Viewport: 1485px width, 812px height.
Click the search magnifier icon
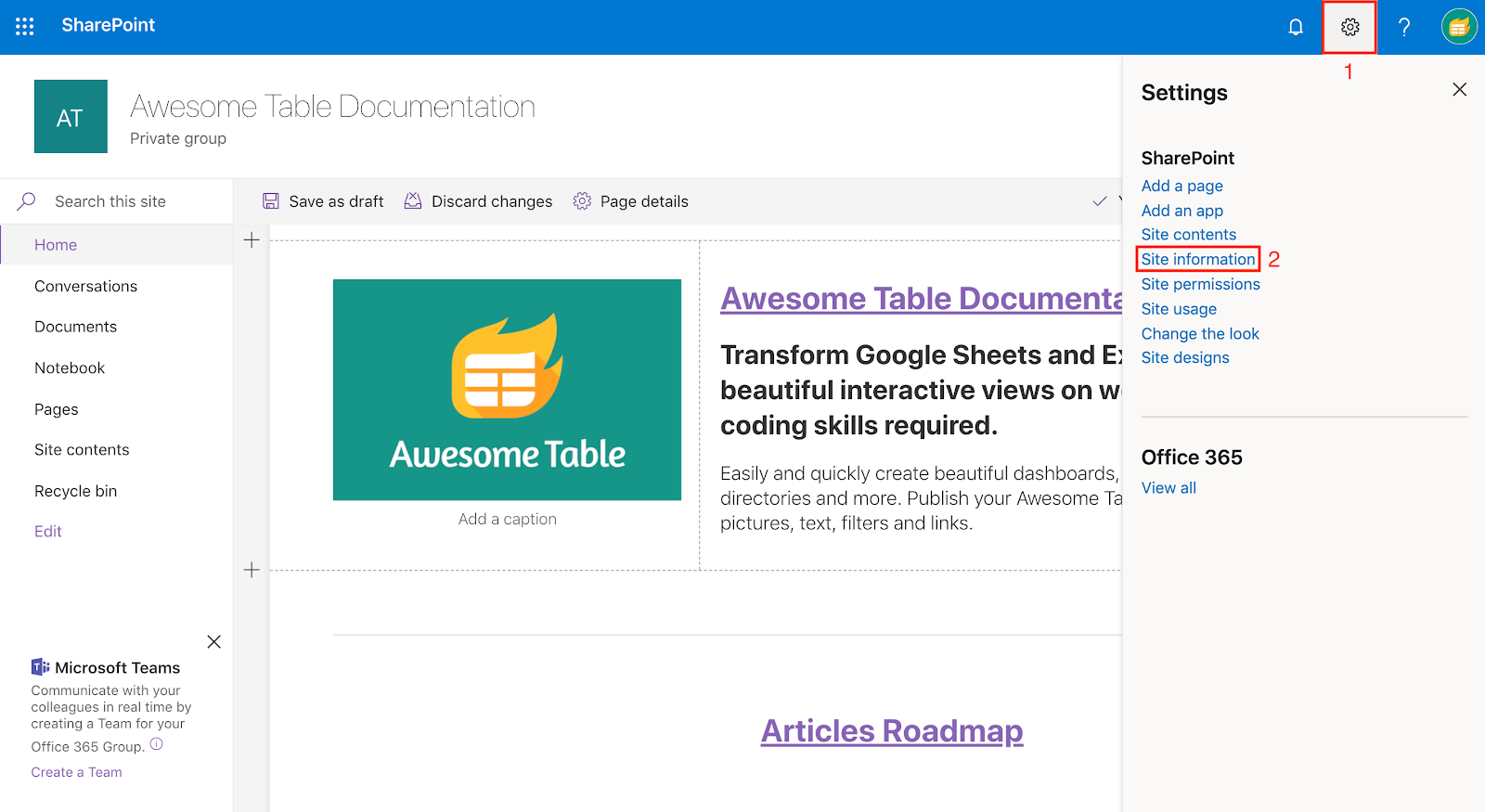26,201
